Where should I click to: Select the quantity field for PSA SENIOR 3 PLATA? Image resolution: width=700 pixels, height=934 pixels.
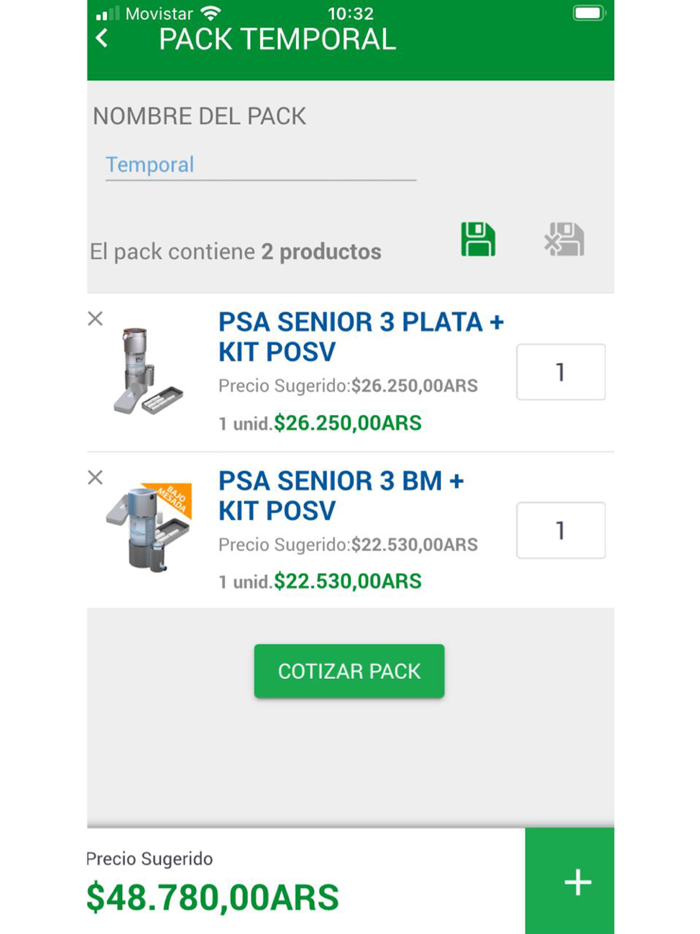(x=560, y=371)
